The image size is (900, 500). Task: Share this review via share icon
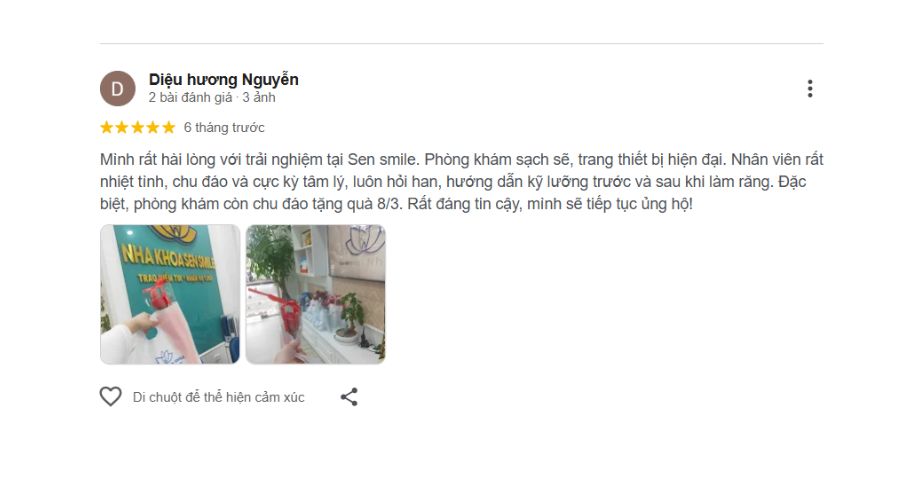click(x=349, y=397)
